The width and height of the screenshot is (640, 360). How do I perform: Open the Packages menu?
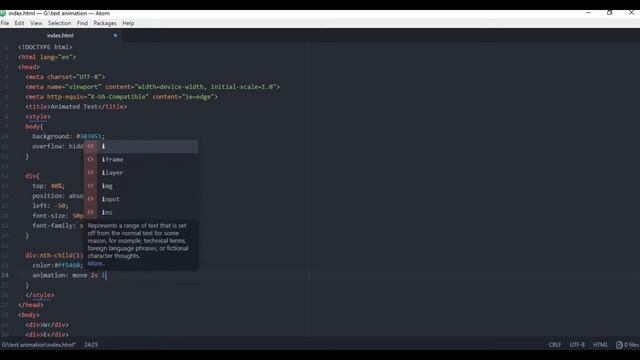[x=104, y=23]
